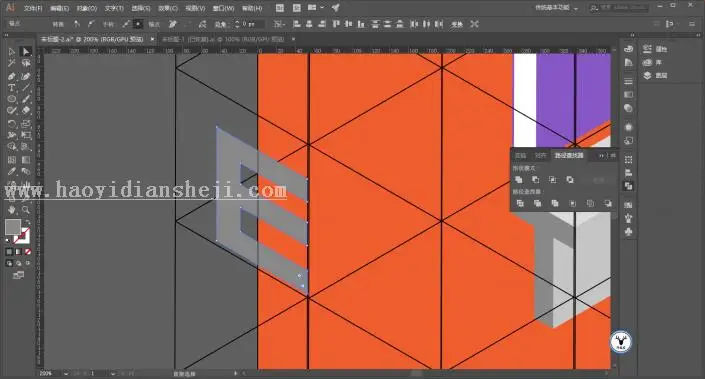Apply Divide in the Pathfinders row
Image resolution: width=705 pixels, height=379 pixels.
[520, 204]
